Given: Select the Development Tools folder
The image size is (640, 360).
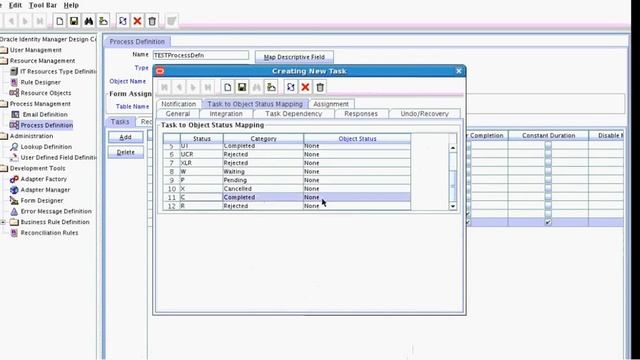Looking at the screenshot, I should (x=33, y=168).
